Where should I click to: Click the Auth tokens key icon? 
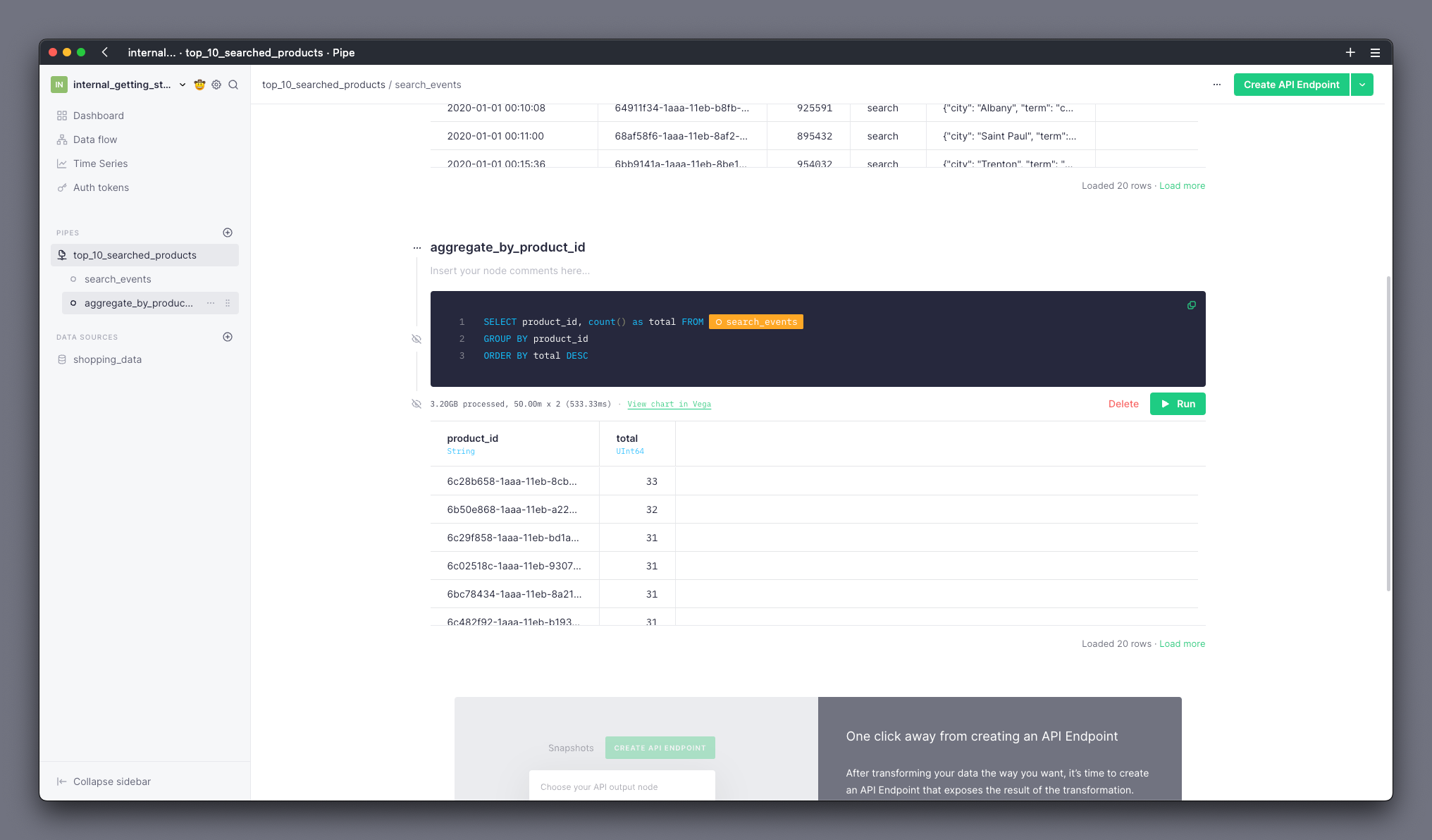click(62, 187)
